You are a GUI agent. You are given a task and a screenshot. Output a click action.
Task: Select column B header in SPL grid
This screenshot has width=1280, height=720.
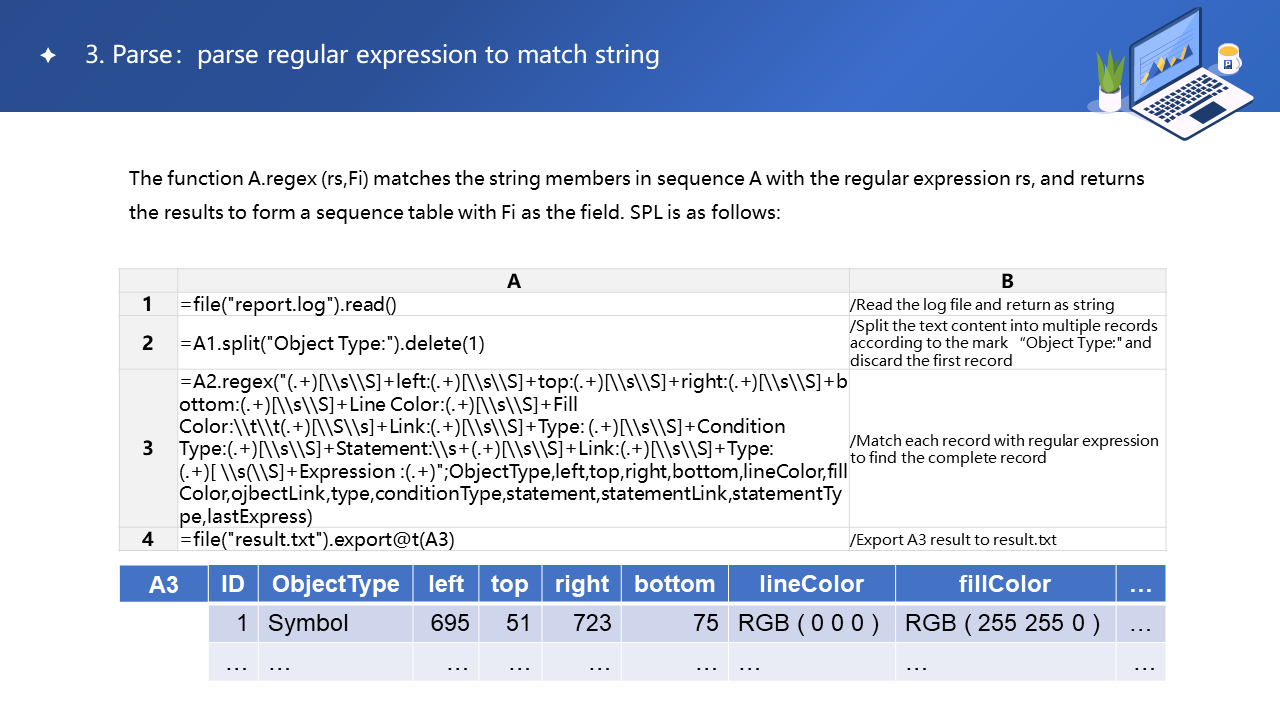(1007, 281)
